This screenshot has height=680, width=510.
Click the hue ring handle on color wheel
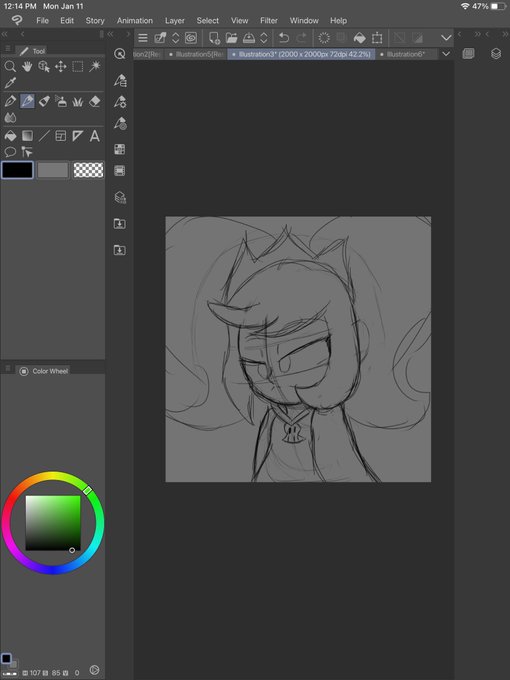[x=87, y=490]
